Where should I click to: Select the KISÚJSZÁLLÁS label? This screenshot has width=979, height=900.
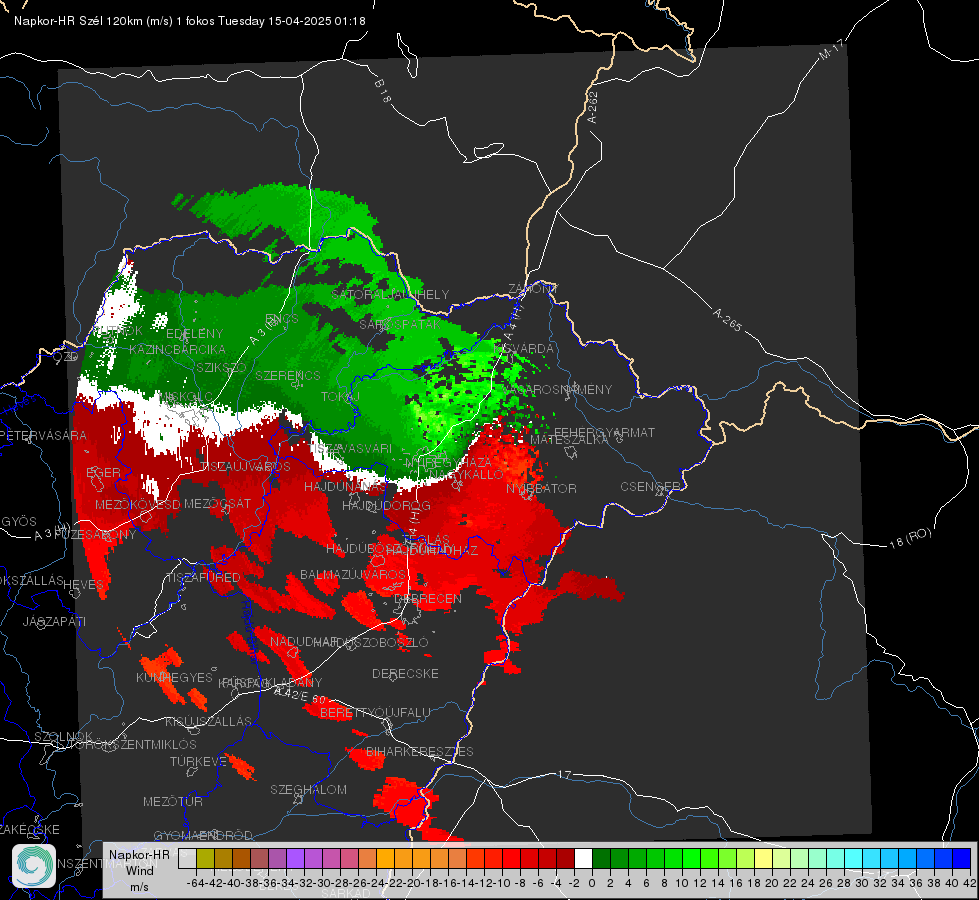[208, 721]
